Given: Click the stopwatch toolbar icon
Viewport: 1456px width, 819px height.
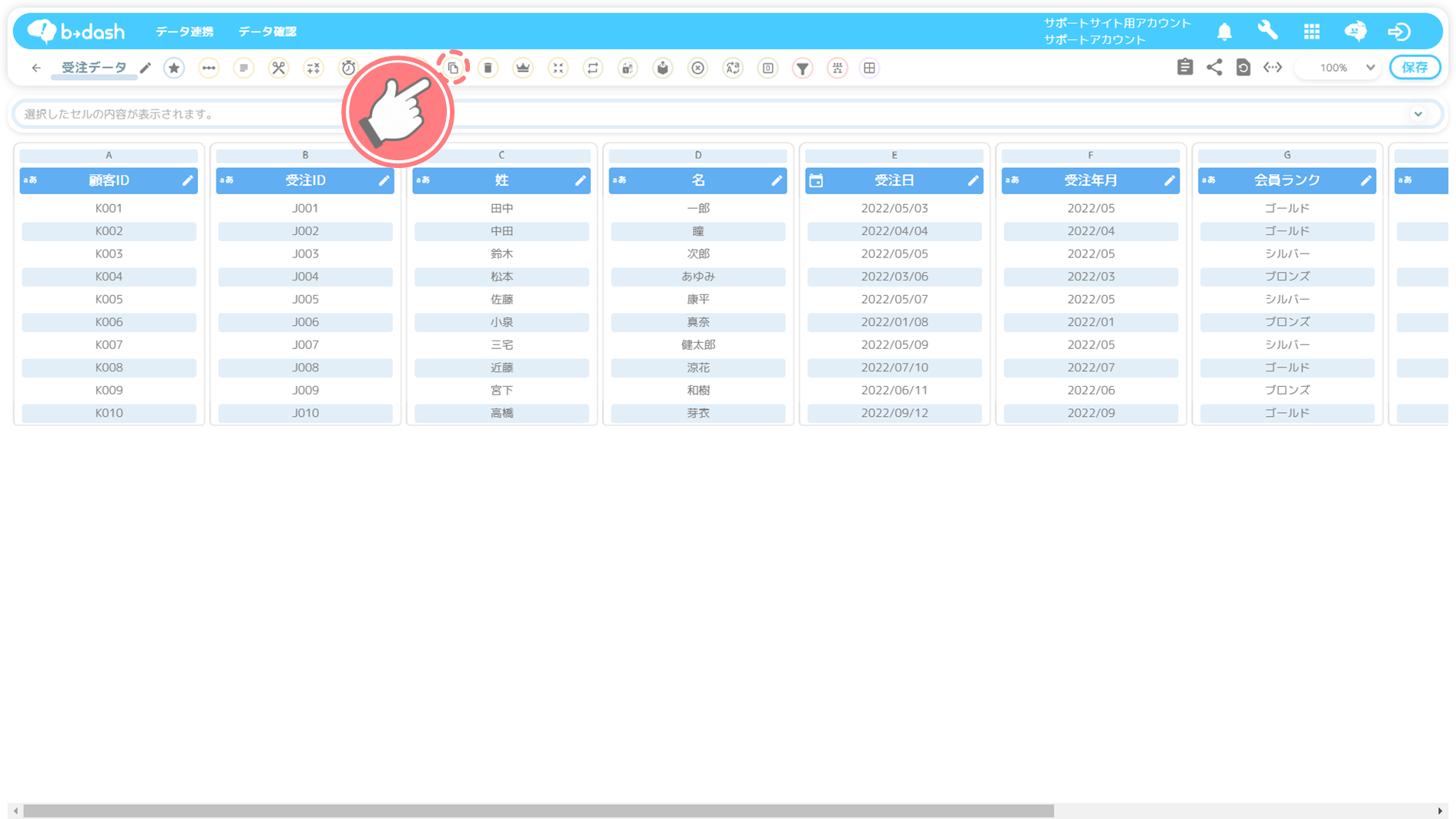Looking at the screenshot, I should 349,68.
